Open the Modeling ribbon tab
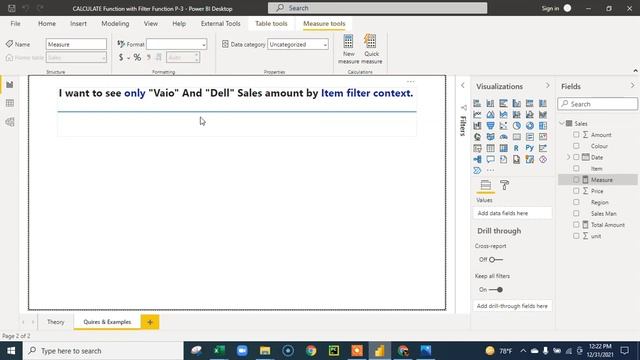Image resolution: width=640 pixels, height=360 pixels. [115, 24]
